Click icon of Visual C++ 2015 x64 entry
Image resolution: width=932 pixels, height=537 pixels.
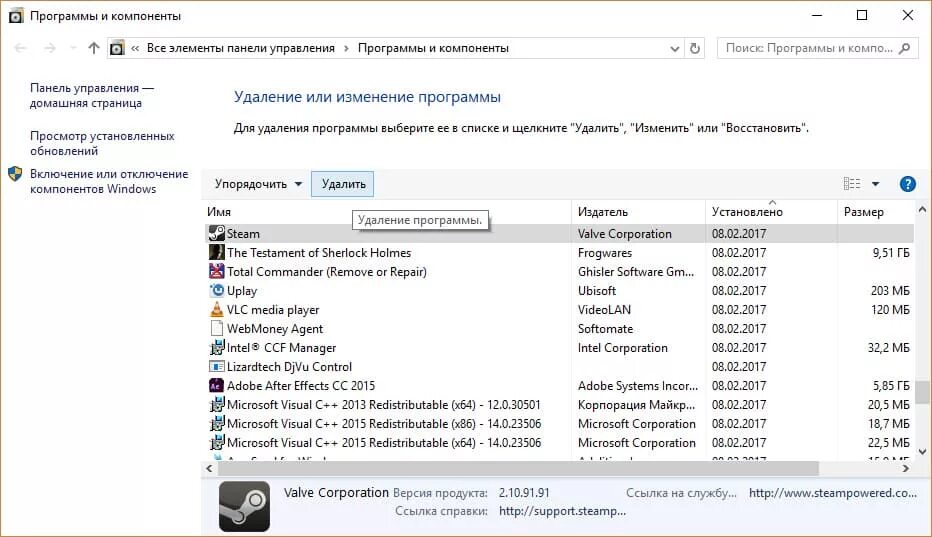click(x=216, y=442)
